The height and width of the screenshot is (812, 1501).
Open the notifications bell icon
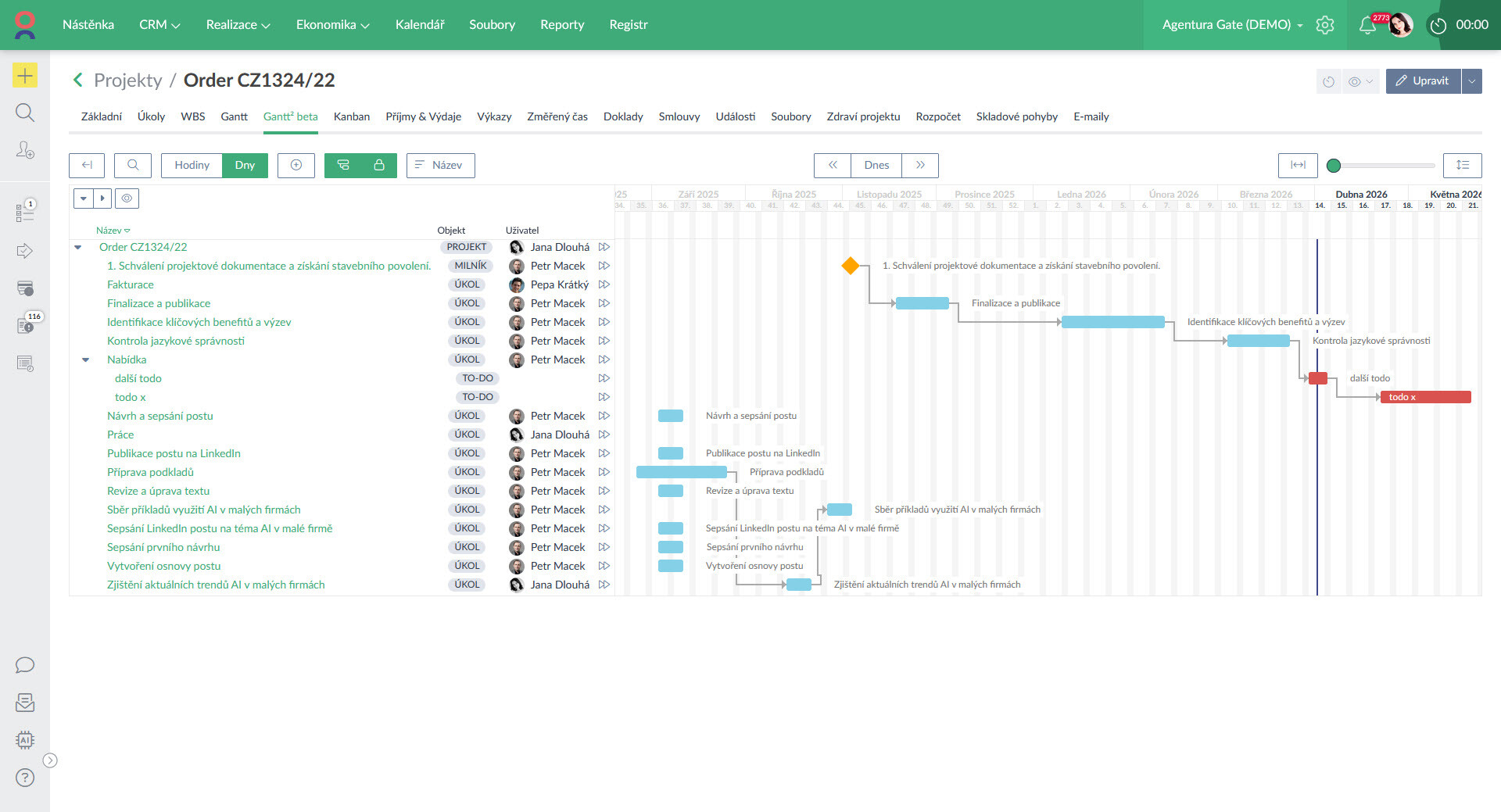[x=1367, y=25]
